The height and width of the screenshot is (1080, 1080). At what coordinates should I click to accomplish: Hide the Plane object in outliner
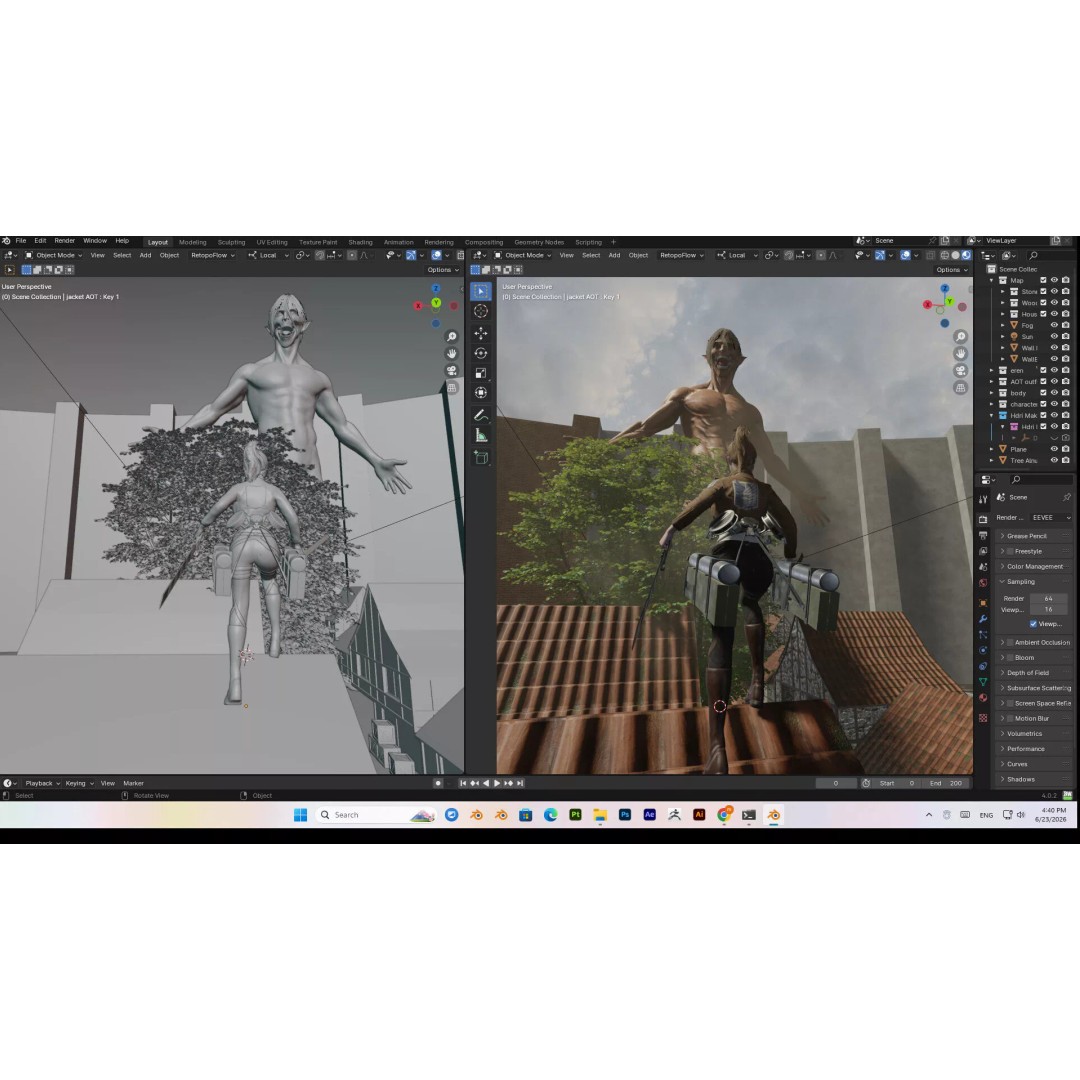tap(1054, 449)
